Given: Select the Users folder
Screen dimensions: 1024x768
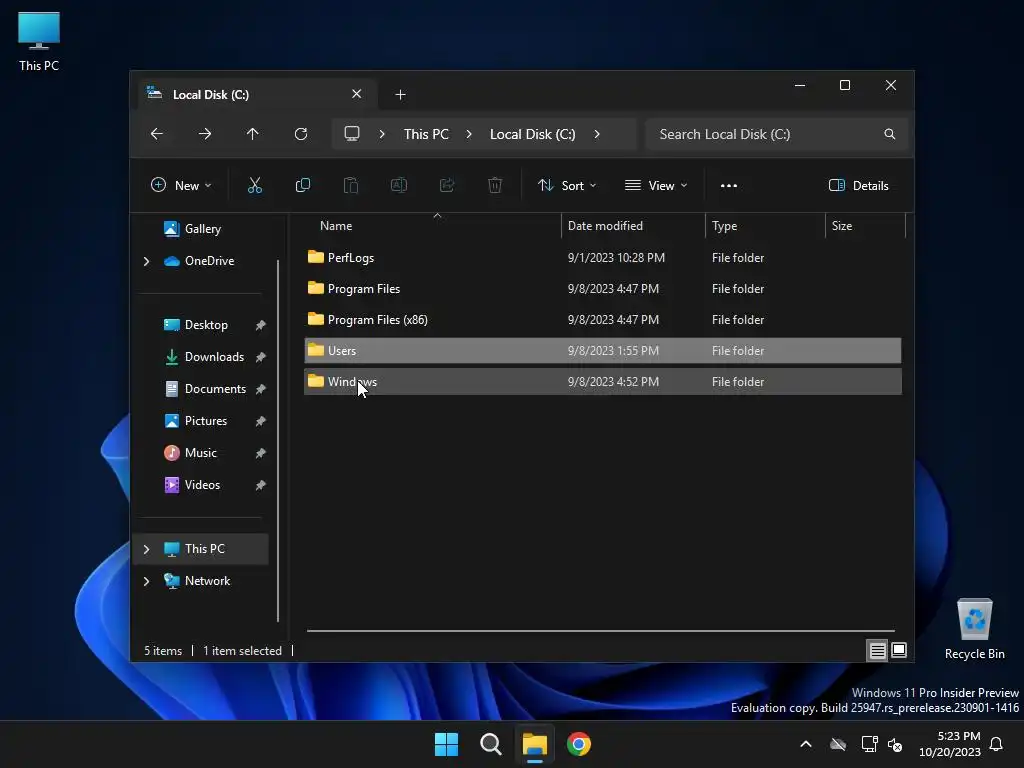Looking at the screenshot, I should pos(603,351).
